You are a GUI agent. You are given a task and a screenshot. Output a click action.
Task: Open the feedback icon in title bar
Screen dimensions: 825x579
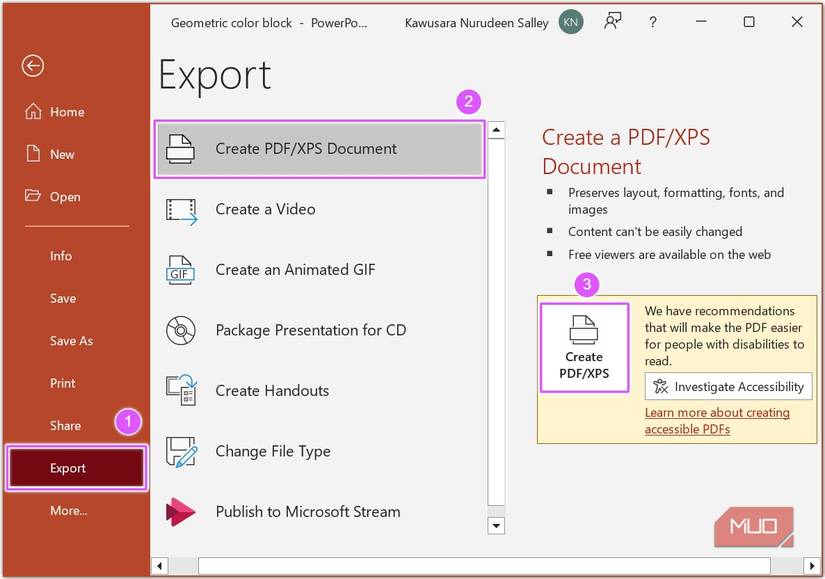(x=613, y=22)
